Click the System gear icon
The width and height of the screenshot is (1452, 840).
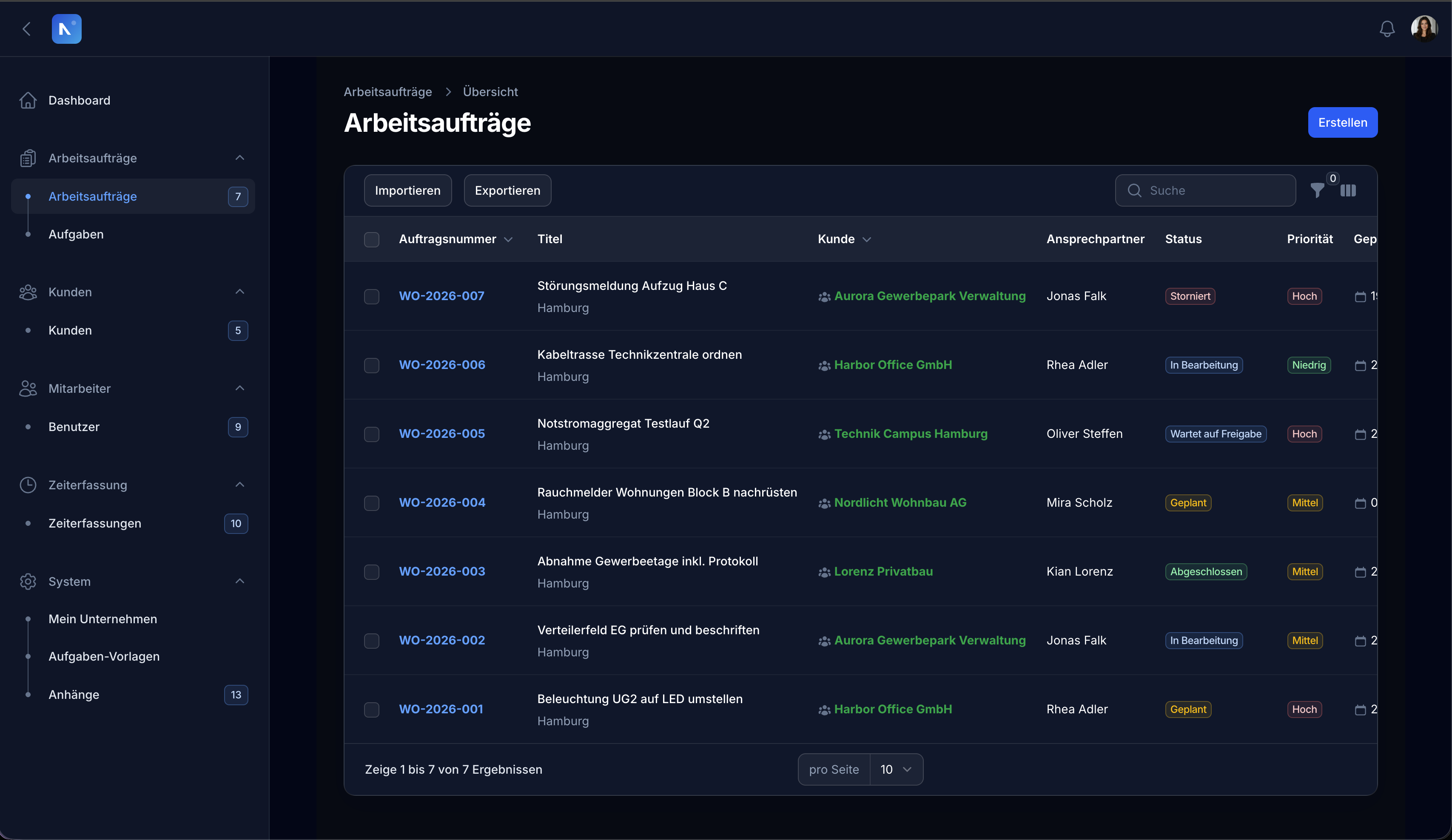coord(28,582)
